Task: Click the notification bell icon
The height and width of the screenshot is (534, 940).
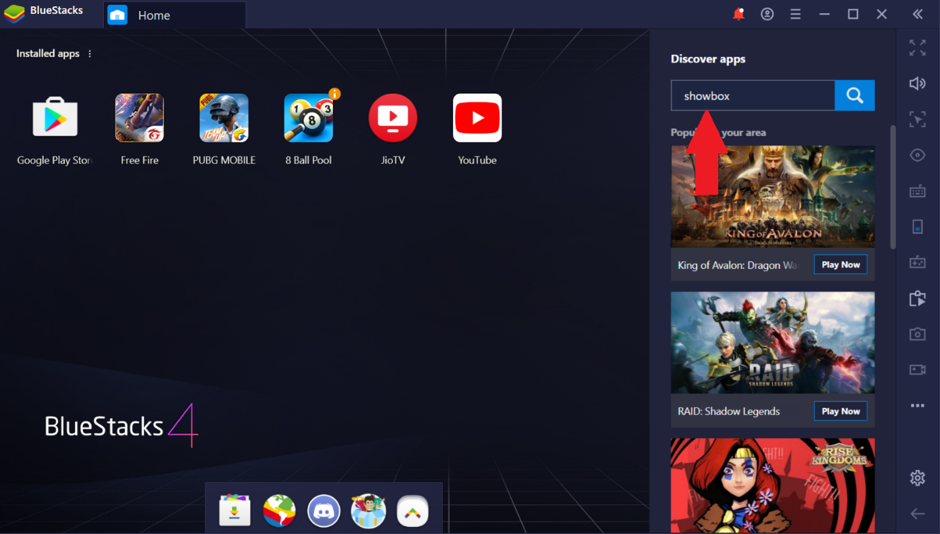Action: [738, 15]
